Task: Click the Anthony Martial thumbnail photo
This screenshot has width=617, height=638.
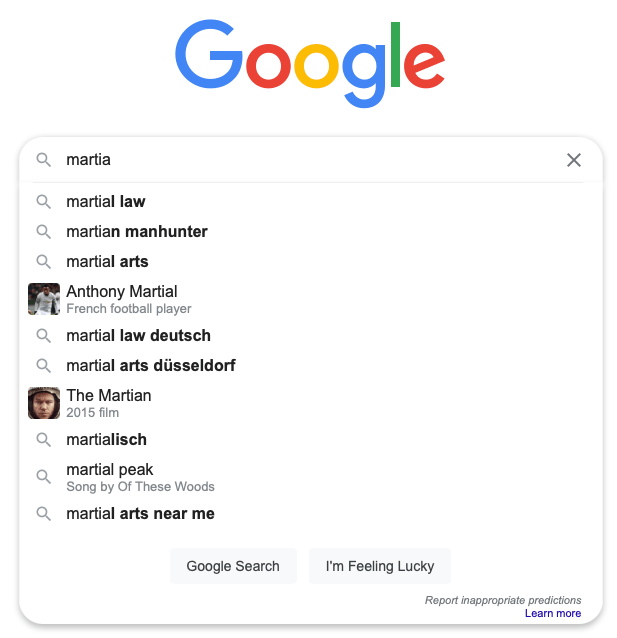Action: point(44,299)
